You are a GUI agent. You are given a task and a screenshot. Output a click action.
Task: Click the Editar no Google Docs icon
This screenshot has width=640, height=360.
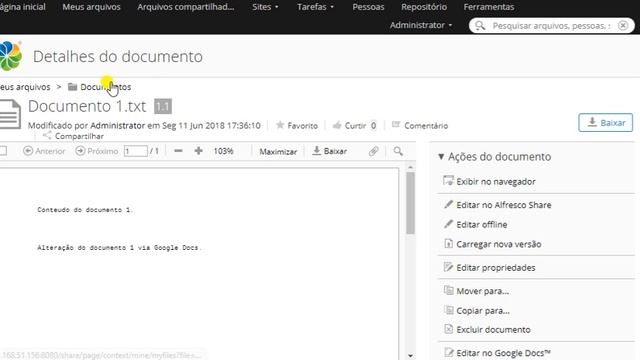coord(448,352)
